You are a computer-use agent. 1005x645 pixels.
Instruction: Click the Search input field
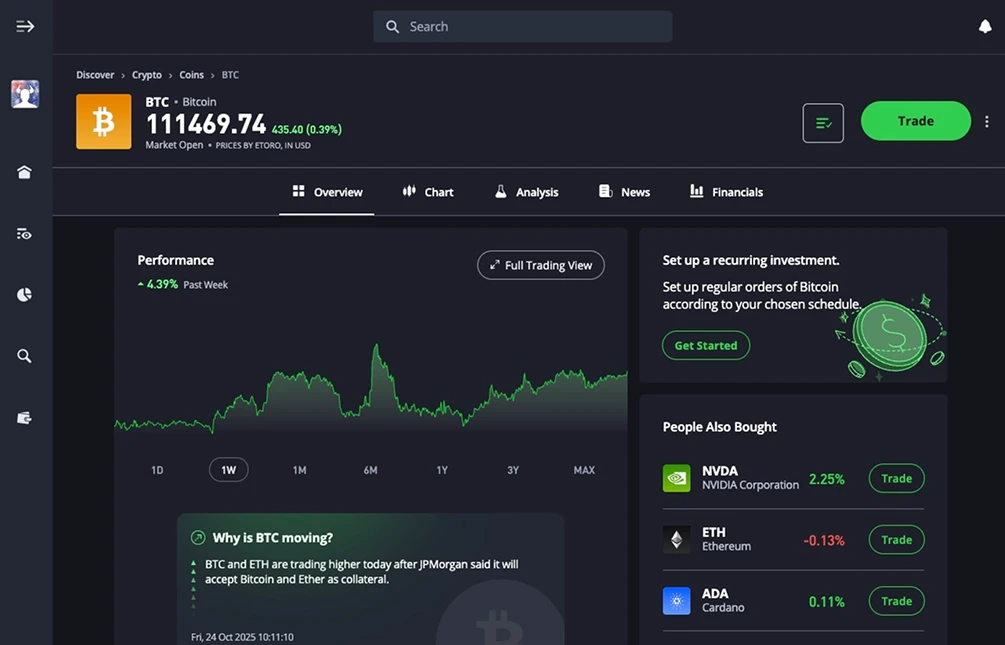click(522, 26)
